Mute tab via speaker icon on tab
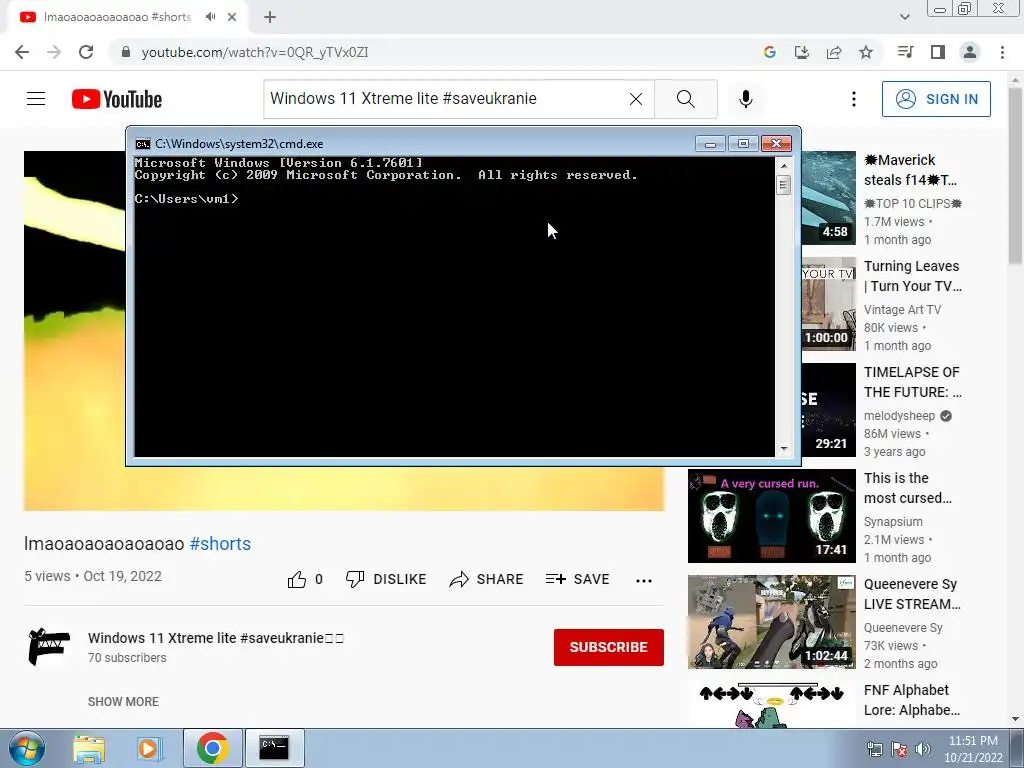Viewport: 1024px width, 768px height. click(x=210, y=17)
